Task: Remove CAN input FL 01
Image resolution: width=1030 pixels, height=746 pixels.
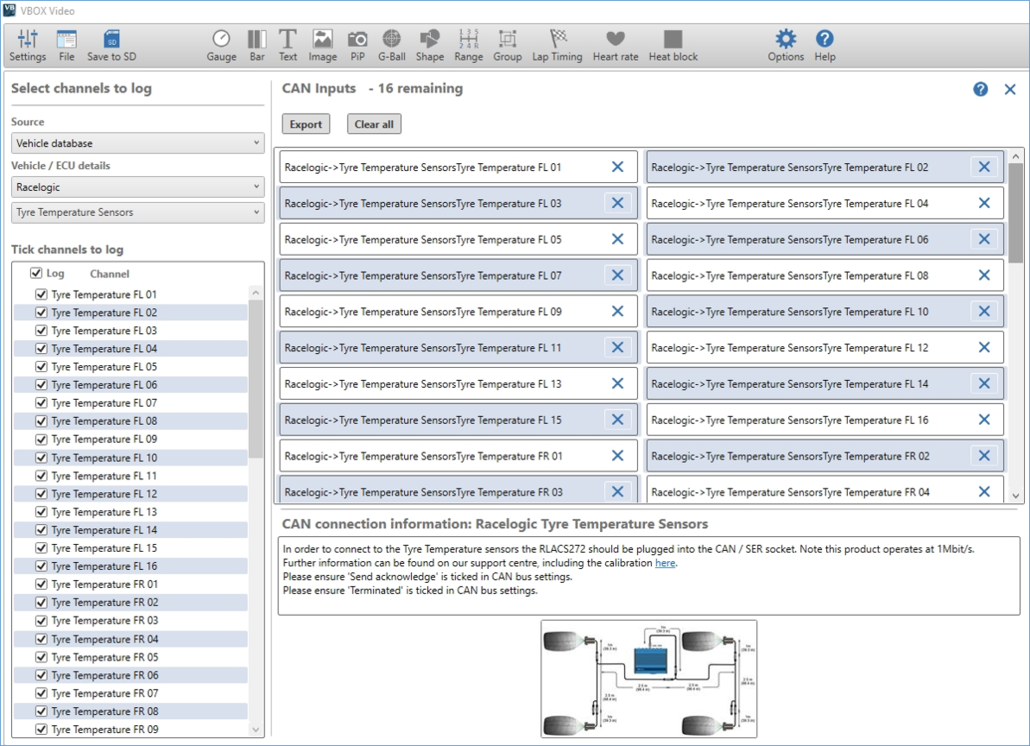Action: [617, 167]
